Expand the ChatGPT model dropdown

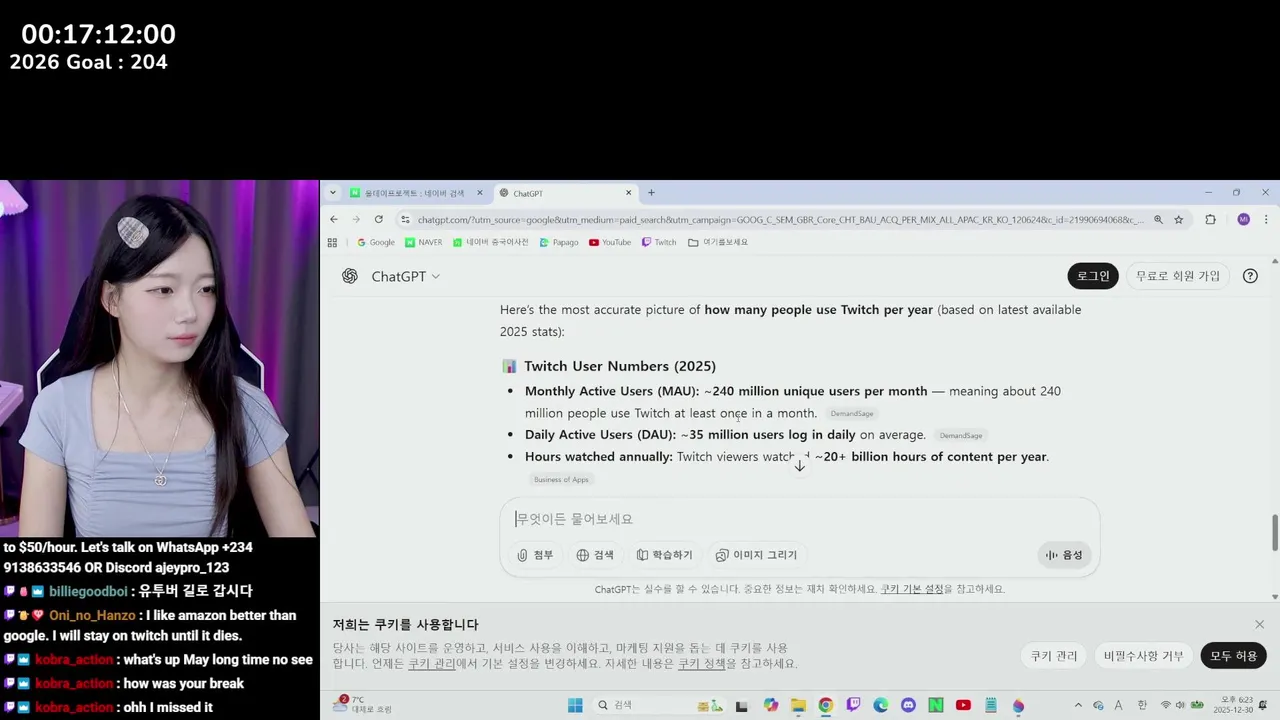tap(406, 276)
